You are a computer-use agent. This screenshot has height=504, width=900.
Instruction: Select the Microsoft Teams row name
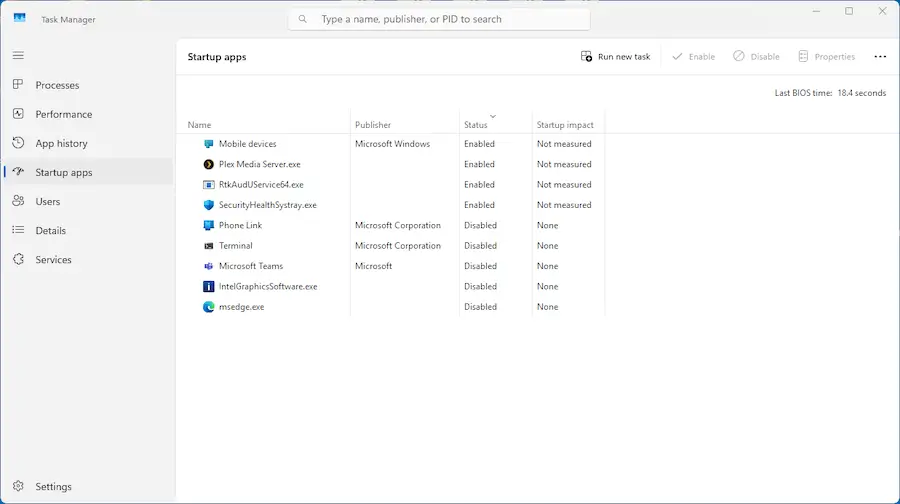(251, 266)
